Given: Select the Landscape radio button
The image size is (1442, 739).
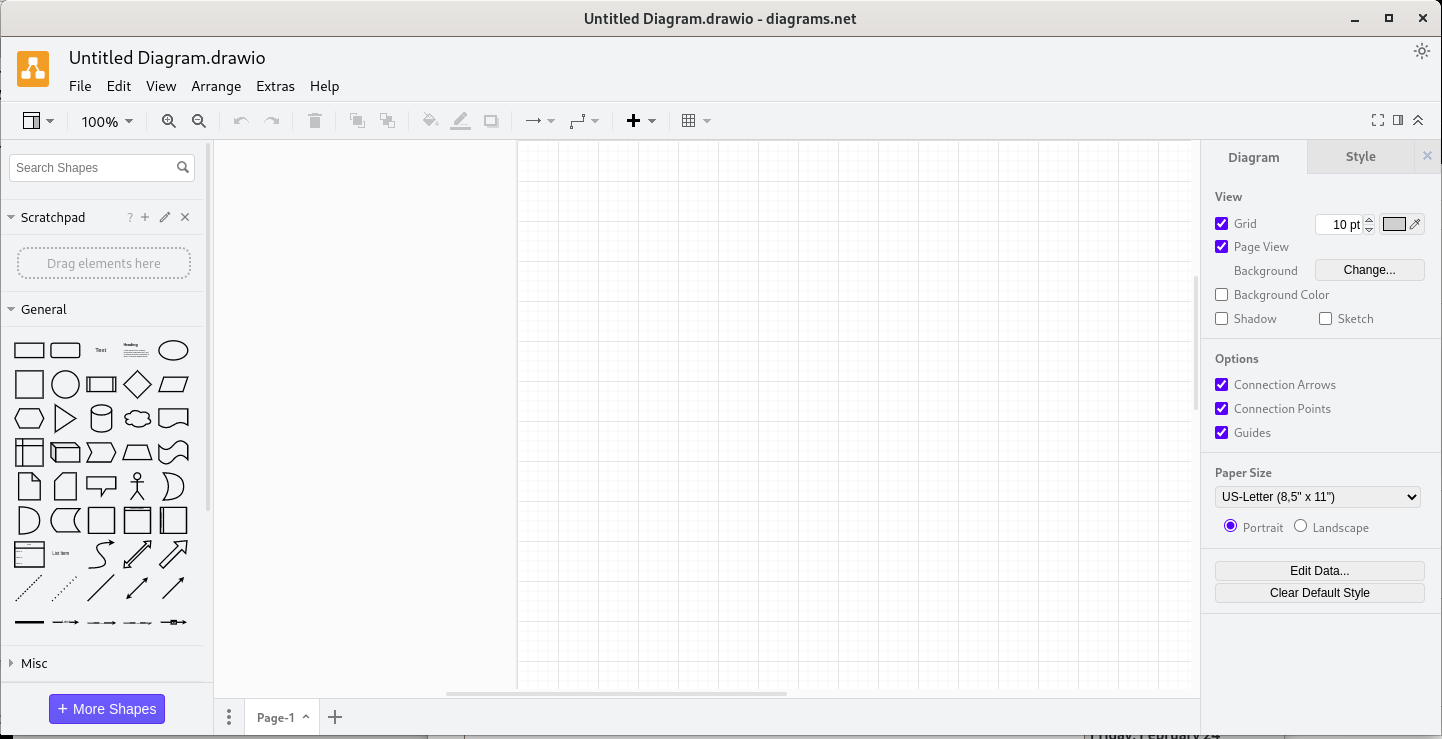Looking at the screenshot, I should [1300, 526].
